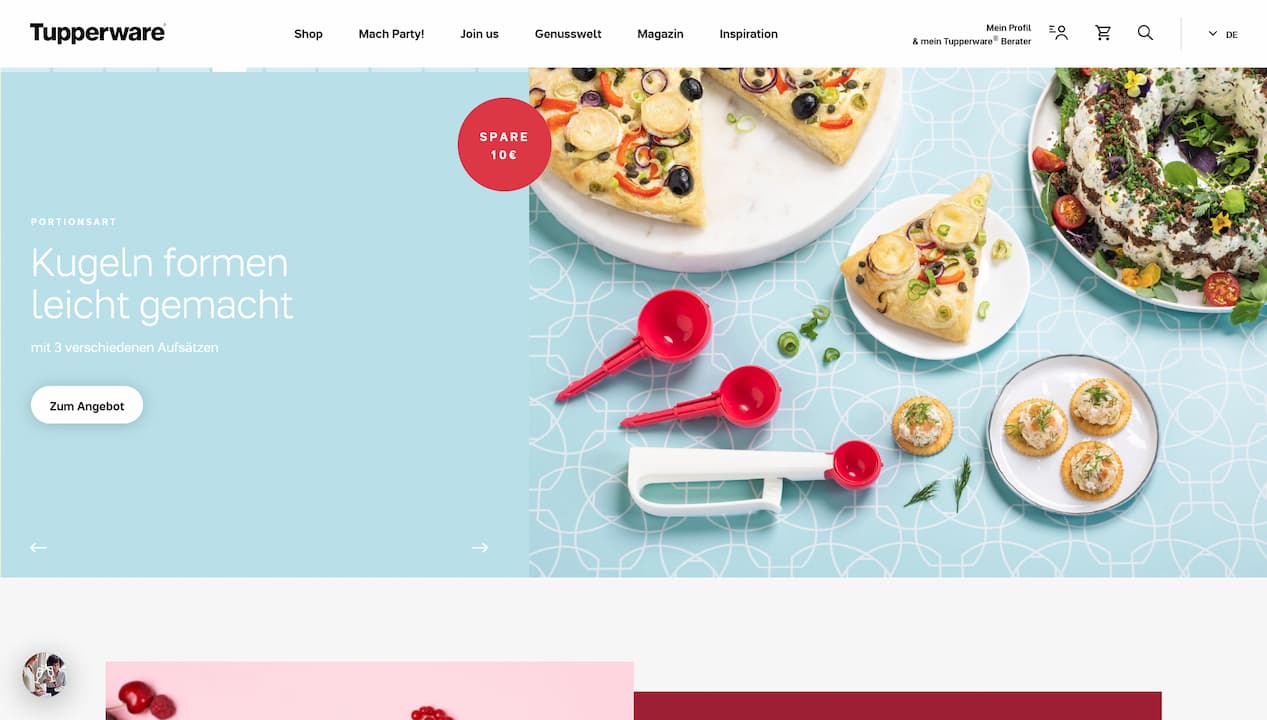Open Mein Profil & Berater link

pos(971,35)
